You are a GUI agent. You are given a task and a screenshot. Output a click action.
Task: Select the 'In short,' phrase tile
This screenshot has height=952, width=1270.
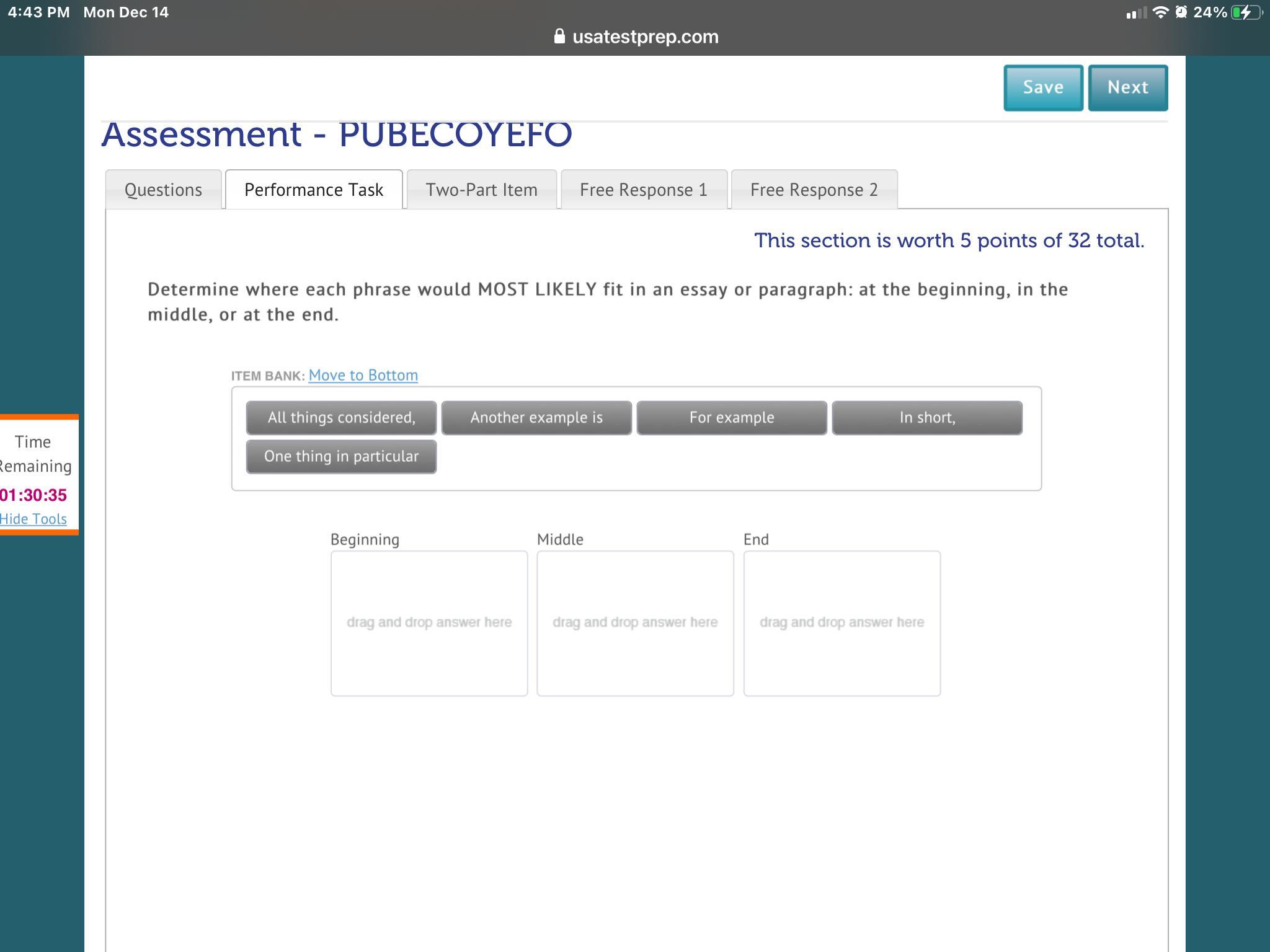point(927,418)
